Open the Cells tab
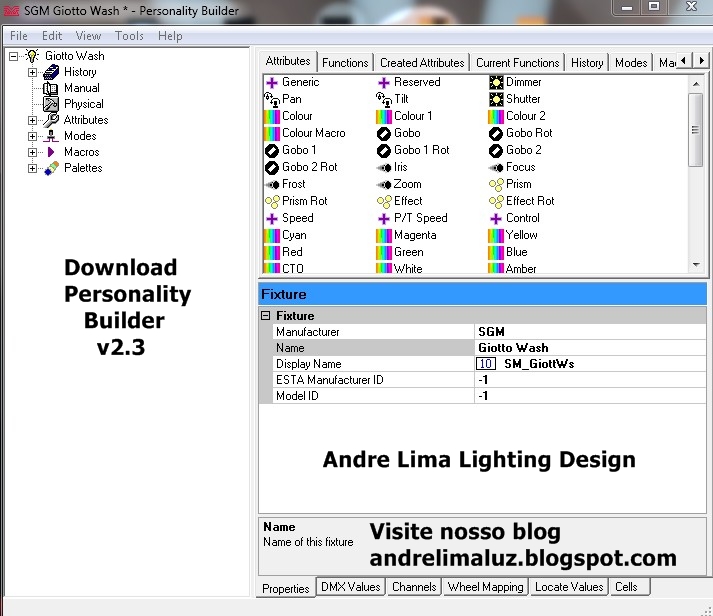 point(630,587)
